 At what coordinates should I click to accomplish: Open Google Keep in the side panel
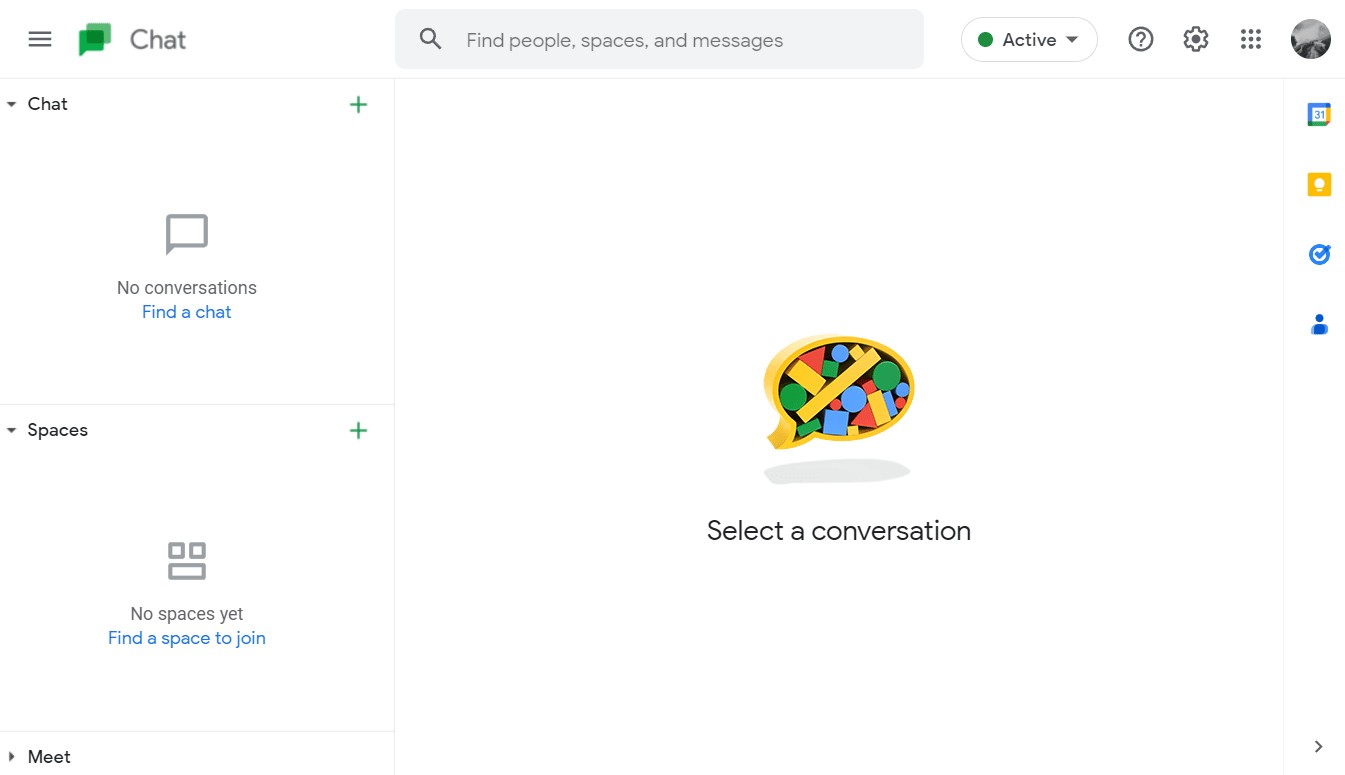point(1319,184)
